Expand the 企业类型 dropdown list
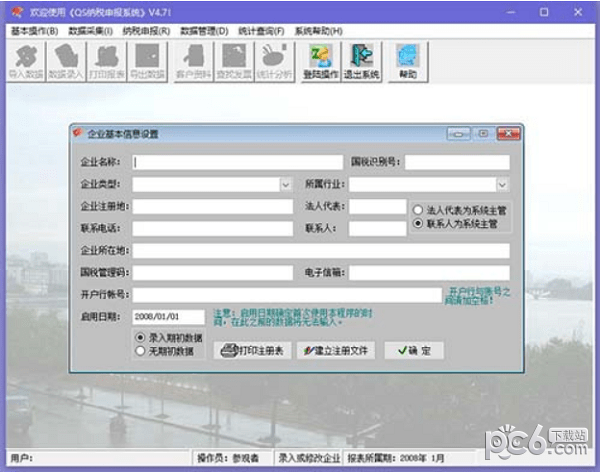The image size is (600, 472). click(285, 184)
